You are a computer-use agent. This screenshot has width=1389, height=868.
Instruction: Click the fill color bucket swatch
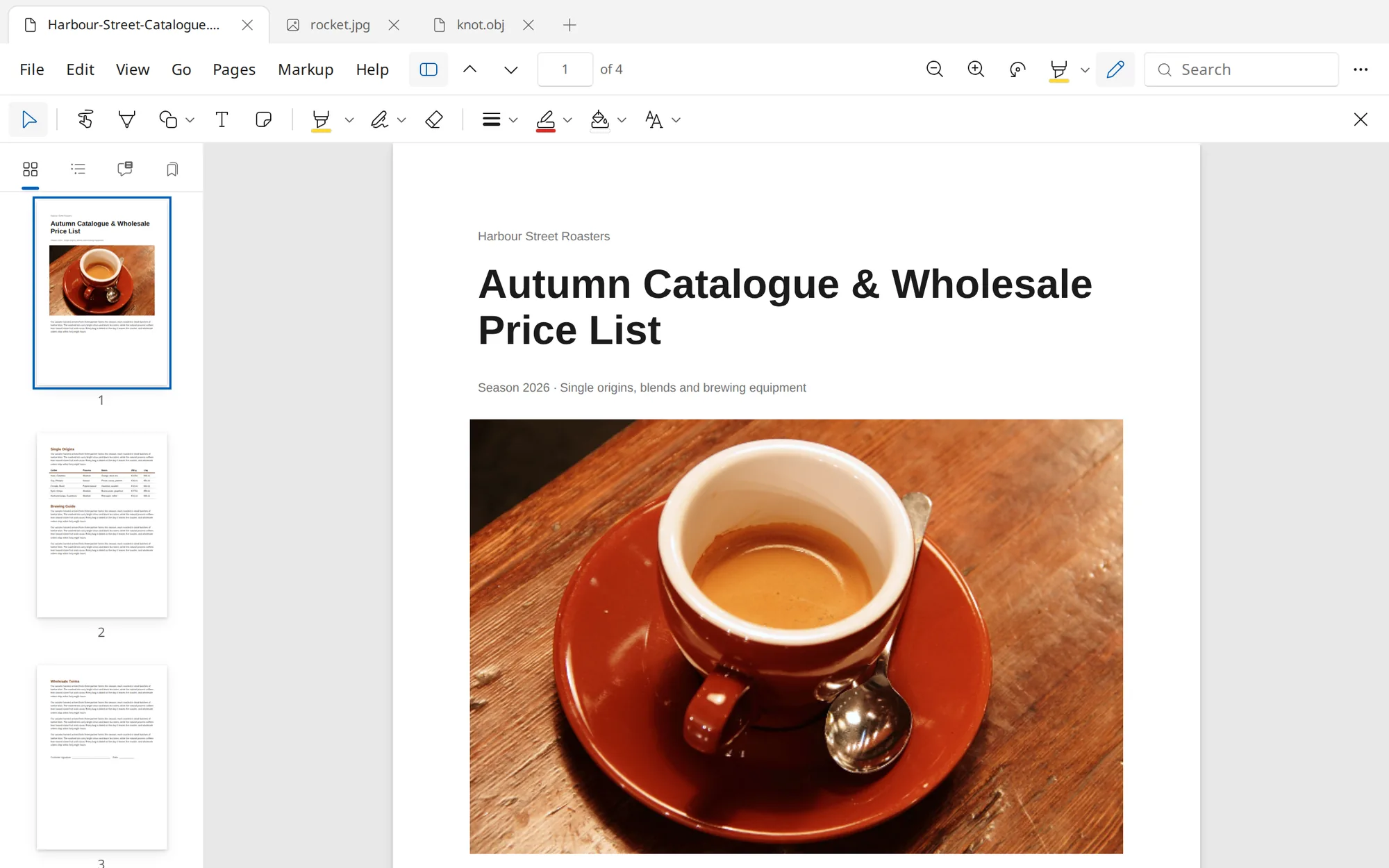tap(599, 120)
